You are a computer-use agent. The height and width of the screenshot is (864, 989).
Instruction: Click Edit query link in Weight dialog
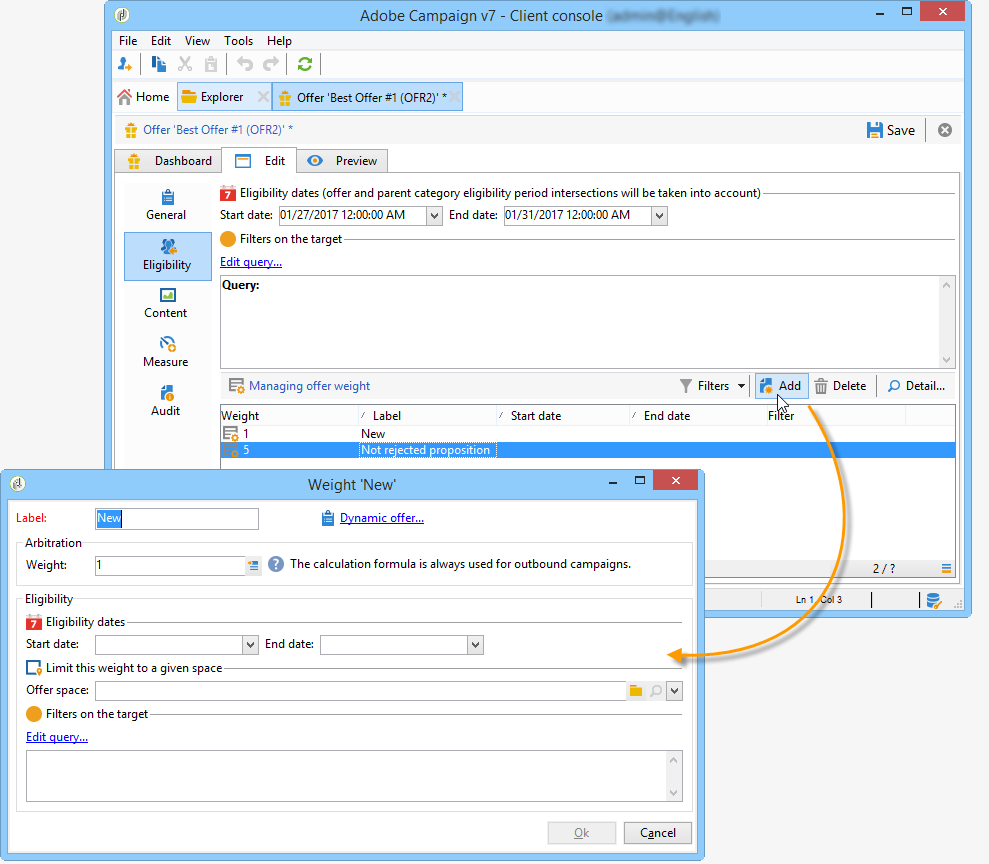click(x=57, y=737)
